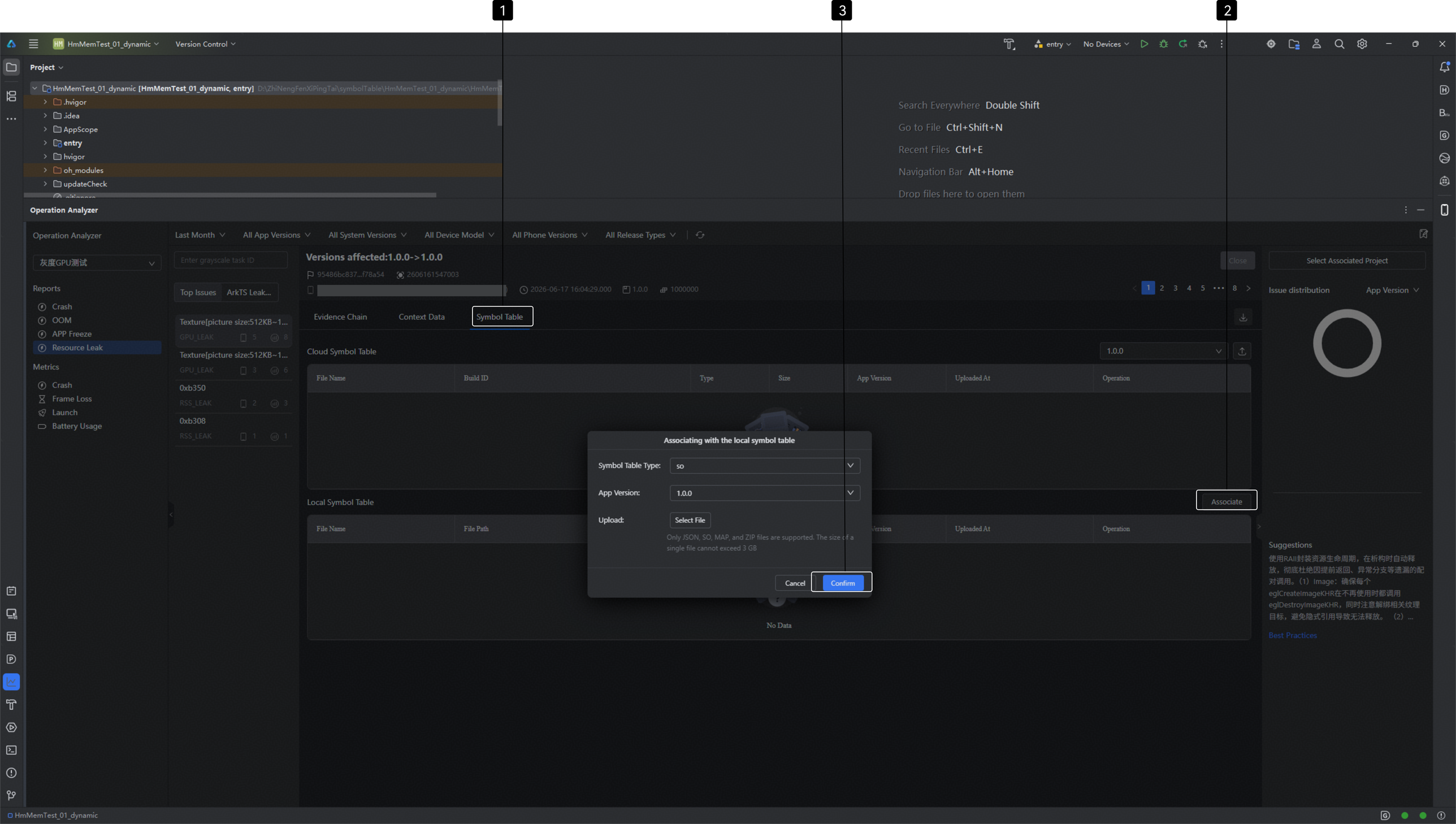Click the download icon right of the Symbol Table tab row

pos(1243,317)
